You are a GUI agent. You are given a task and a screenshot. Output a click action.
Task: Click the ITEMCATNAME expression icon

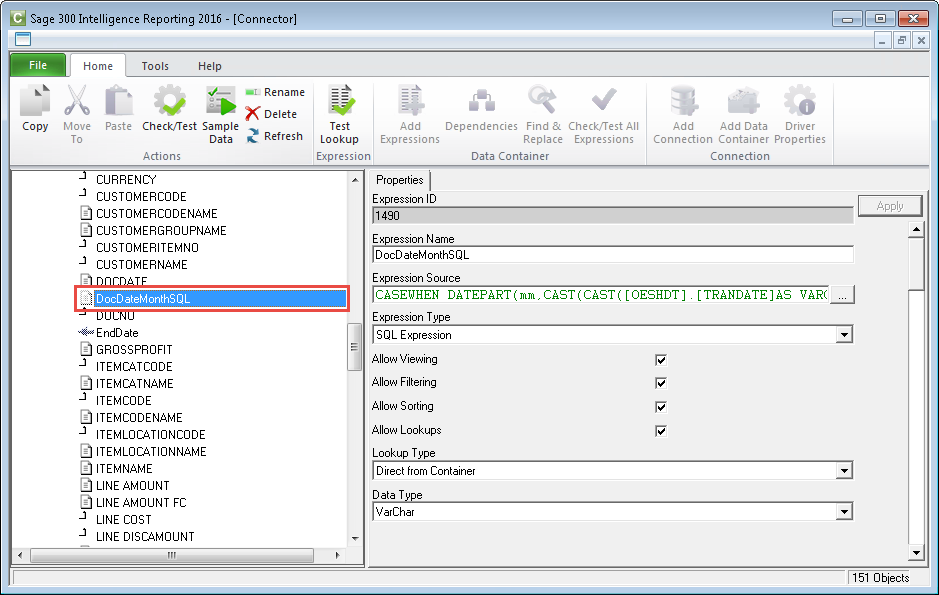point(86,383)
